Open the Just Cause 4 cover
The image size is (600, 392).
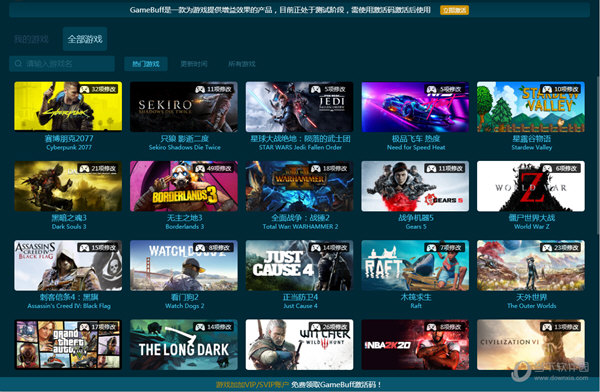pyautogui.click(x=299, y=265)
